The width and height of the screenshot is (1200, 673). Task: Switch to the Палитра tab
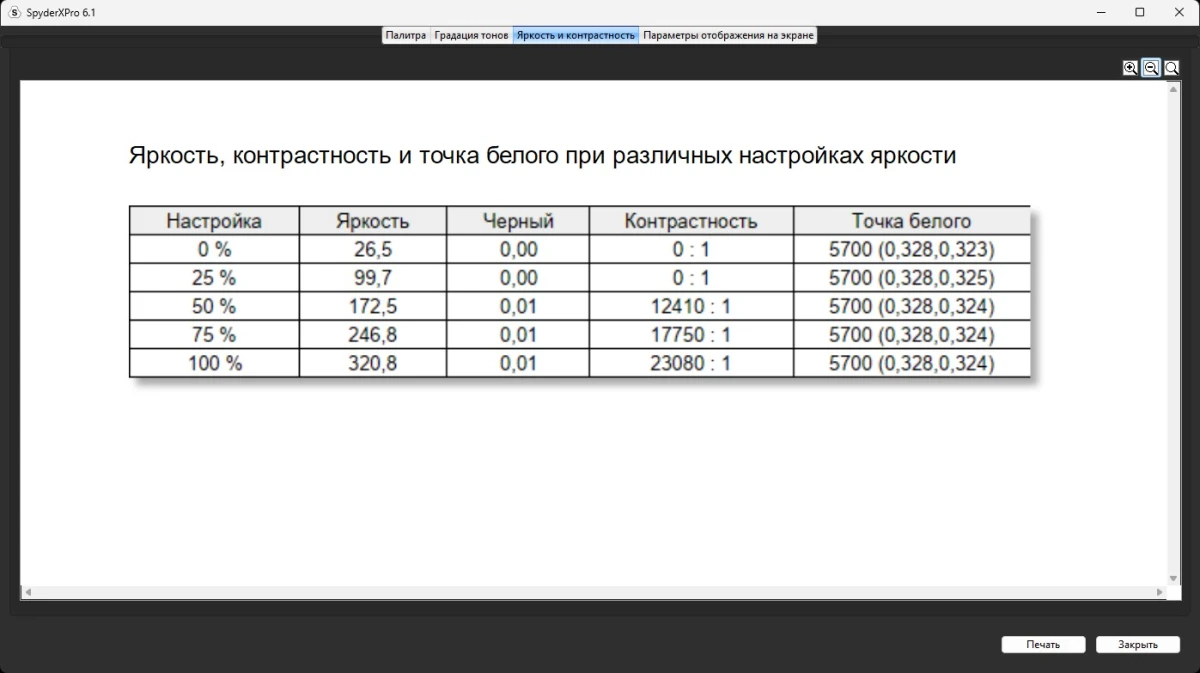point(406,35)
